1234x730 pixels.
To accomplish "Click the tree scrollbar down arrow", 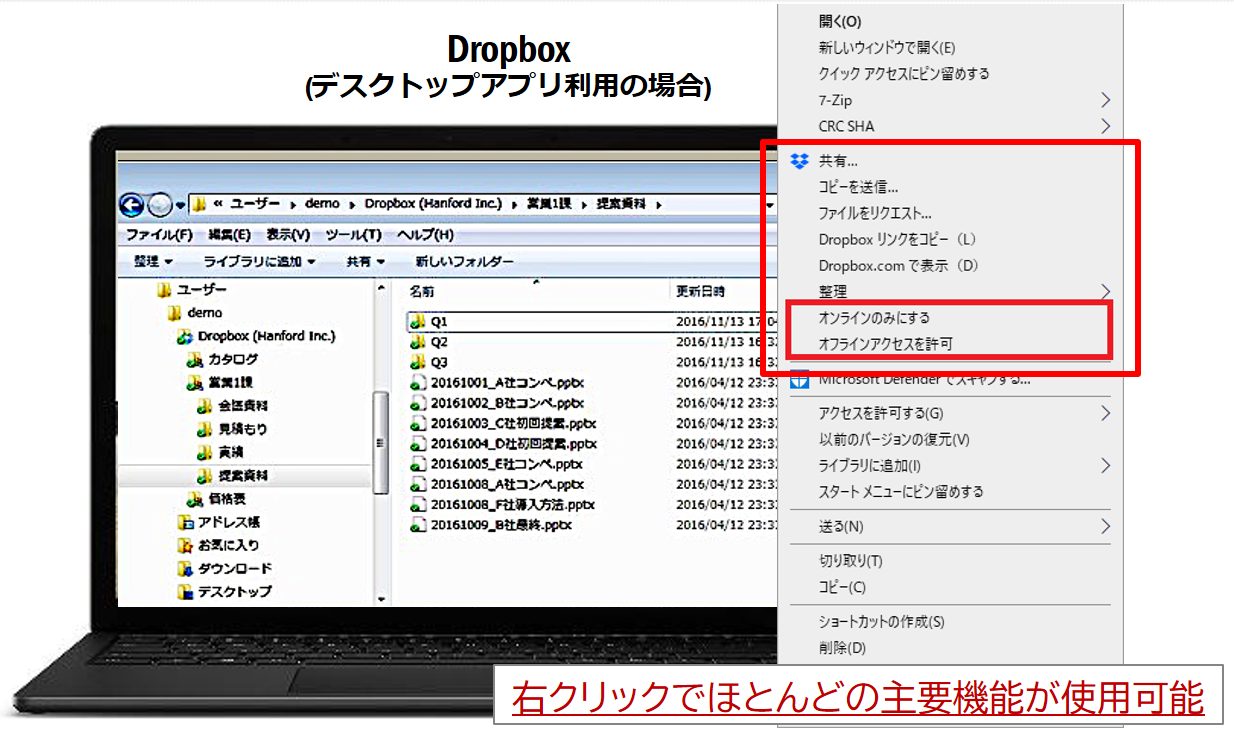I will click(x=380, y=598).
